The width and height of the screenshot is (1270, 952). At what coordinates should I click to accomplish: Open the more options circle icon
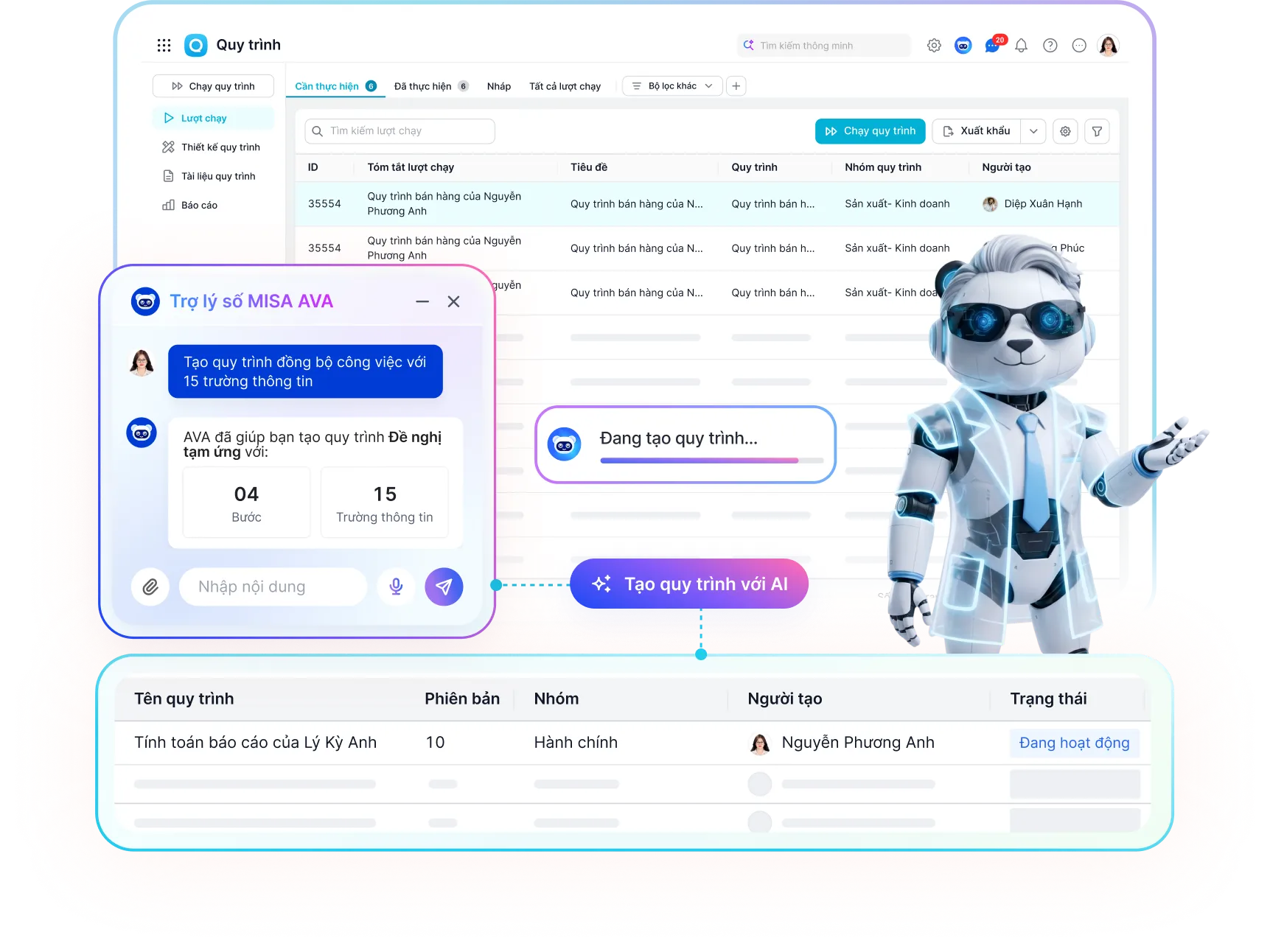click(1079, 46)
